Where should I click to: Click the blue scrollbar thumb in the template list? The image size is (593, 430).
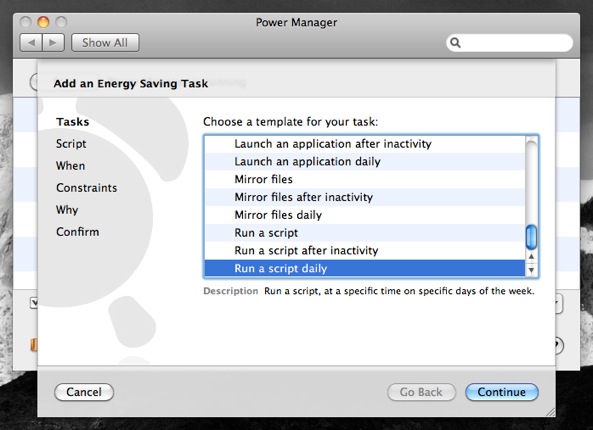531,237
